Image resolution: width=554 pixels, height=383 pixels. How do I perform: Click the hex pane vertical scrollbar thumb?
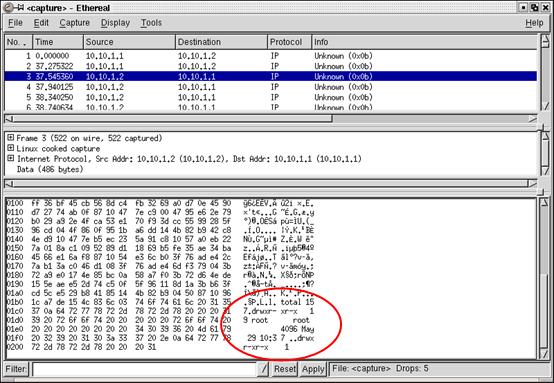(x=544, y=312)
